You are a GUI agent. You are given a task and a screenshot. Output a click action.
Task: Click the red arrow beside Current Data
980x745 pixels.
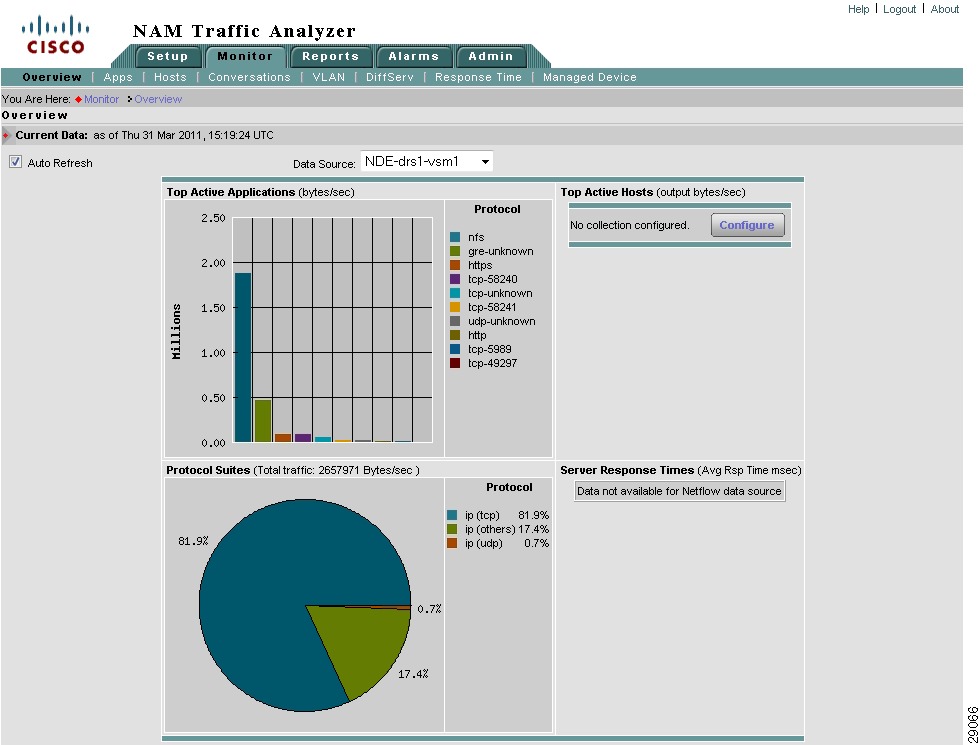(6, 135)
